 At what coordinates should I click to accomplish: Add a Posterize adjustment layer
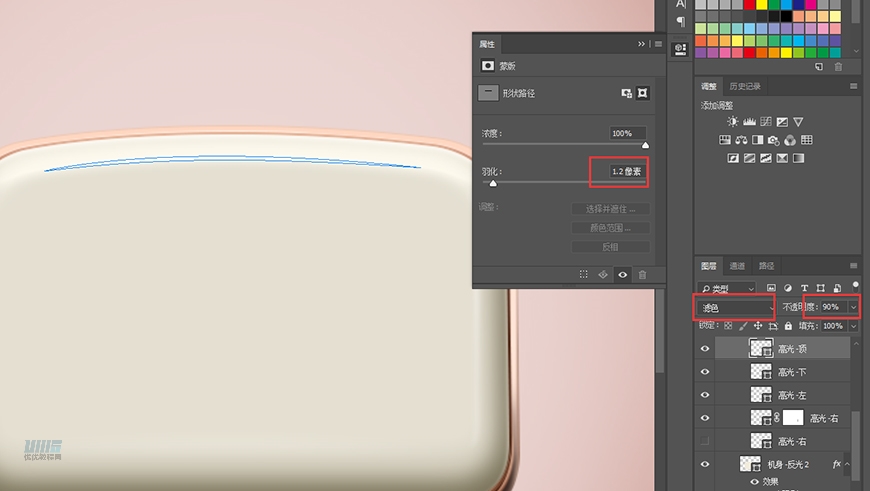point(749,158)
